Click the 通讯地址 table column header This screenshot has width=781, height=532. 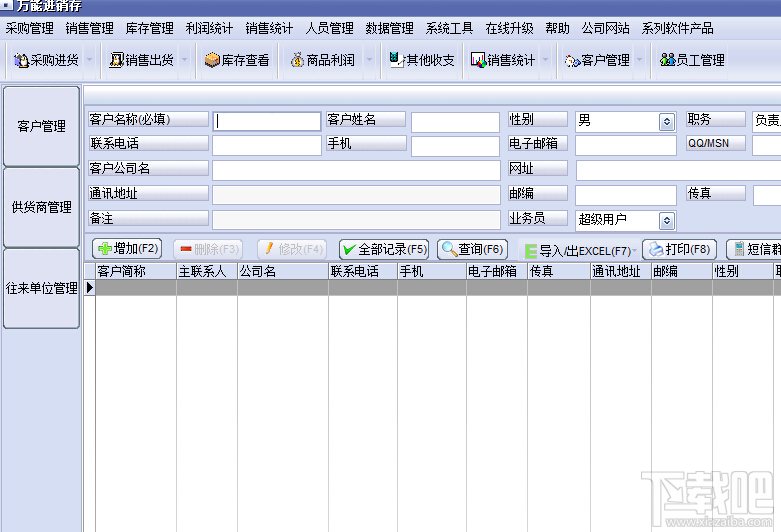click(x=621, y=271)
